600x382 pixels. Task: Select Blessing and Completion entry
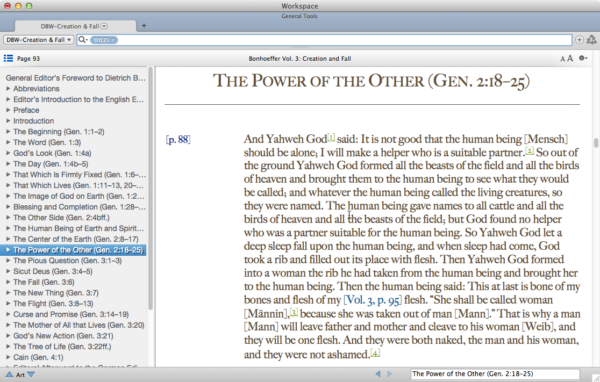pos(79,206)
